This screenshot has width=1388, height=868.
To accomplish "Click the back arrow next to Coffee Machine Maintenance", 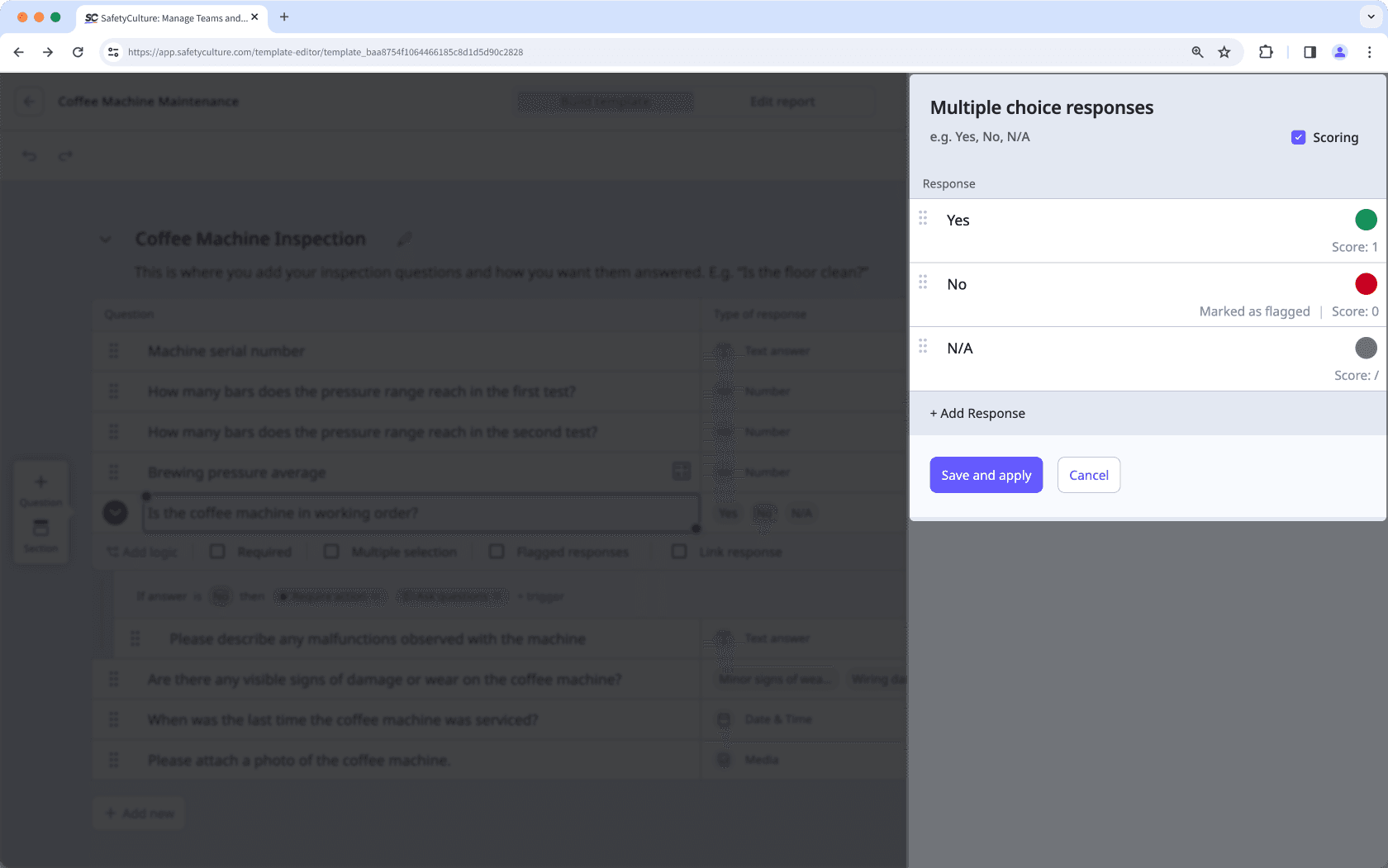I will tap(29, 101).
